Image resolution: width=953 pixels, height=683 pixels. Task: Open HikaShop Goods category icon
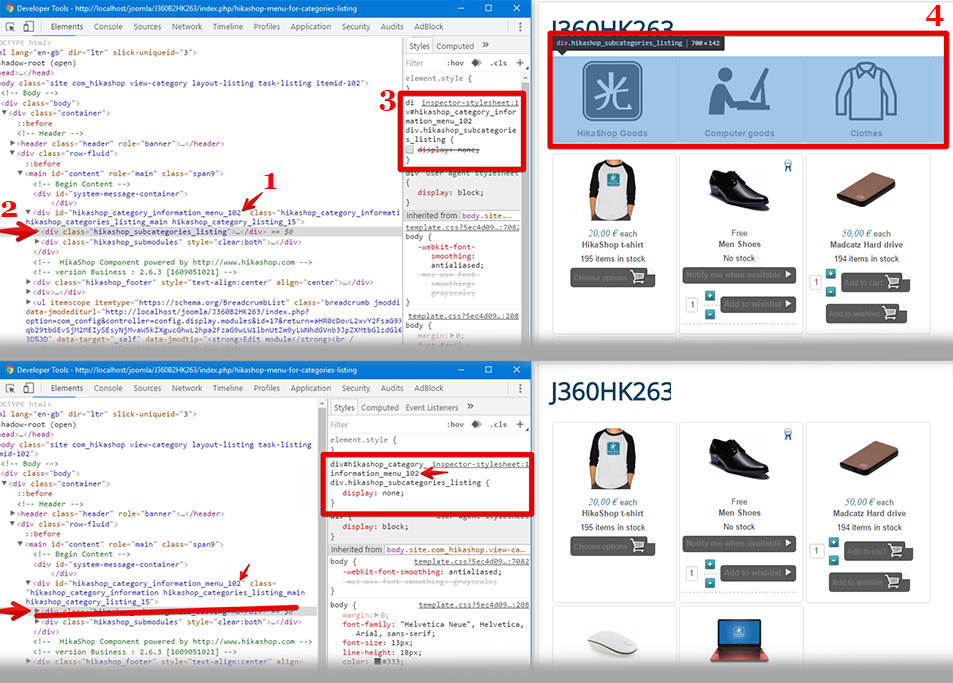click(613, 91)
